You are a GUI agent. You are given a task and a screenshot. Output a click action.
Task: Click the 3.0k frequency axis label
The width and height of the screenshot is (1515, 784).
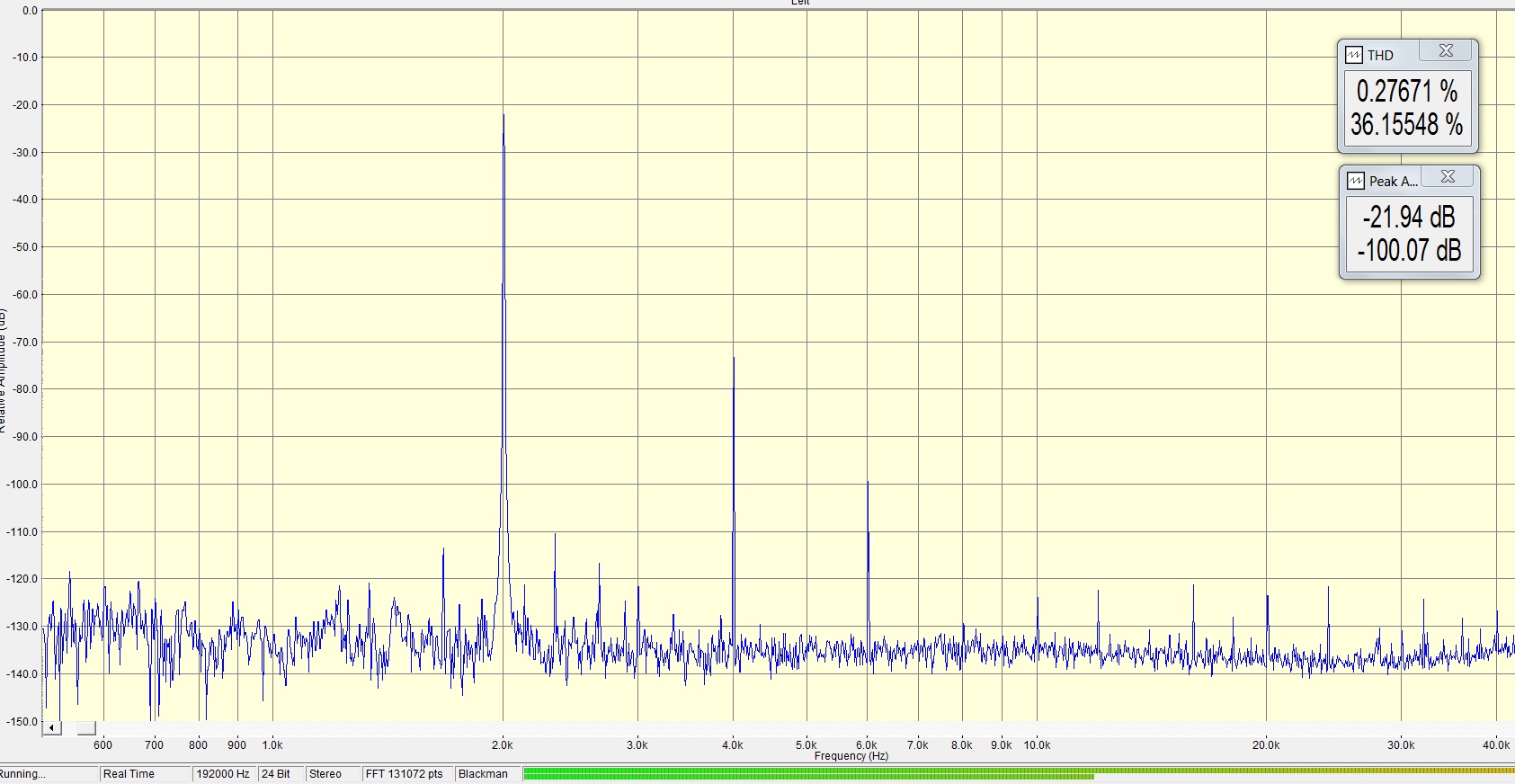tap(637, 745)
